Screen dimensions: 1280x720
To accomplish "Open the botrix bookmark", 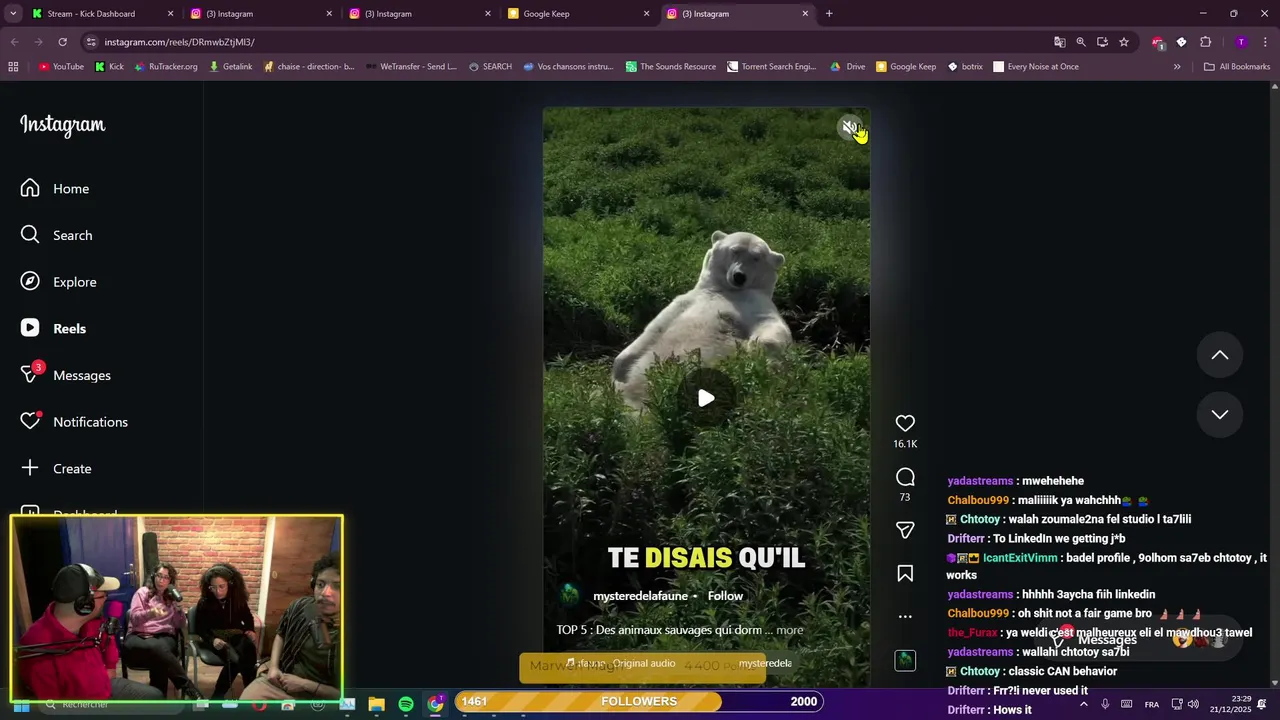I will (x=964, y=67).
